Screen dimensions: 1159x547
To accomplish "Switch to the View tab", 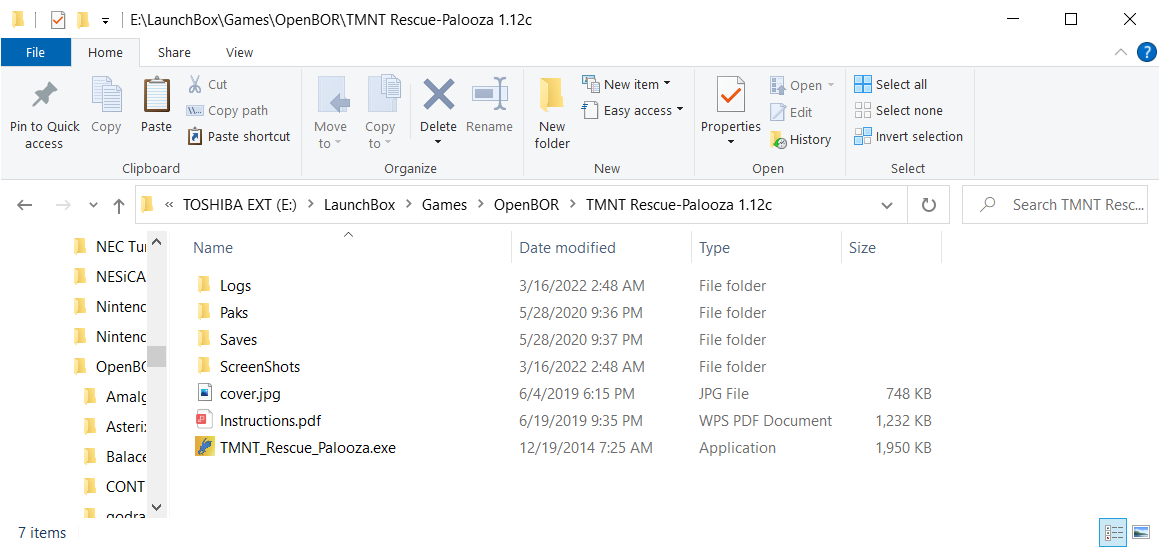I will coord(239,52).
